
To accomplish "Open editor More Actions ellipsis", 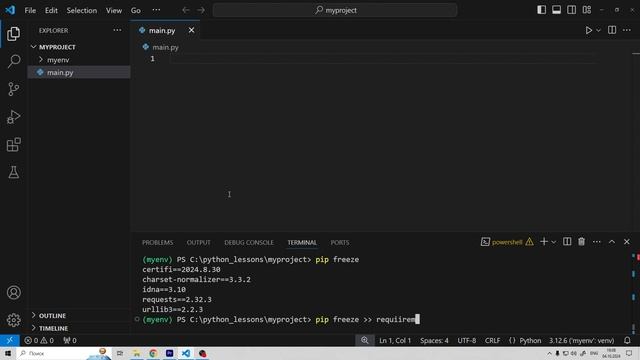I will coord(627,30).
